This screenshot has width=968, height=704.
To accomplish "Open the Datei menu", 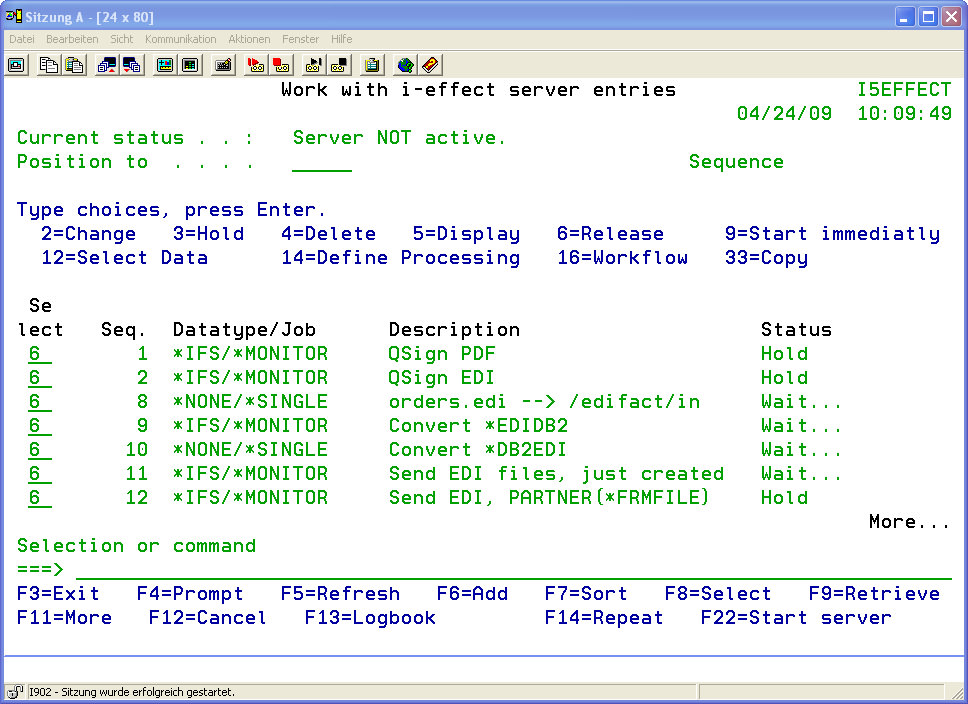I will coord(21,39).
